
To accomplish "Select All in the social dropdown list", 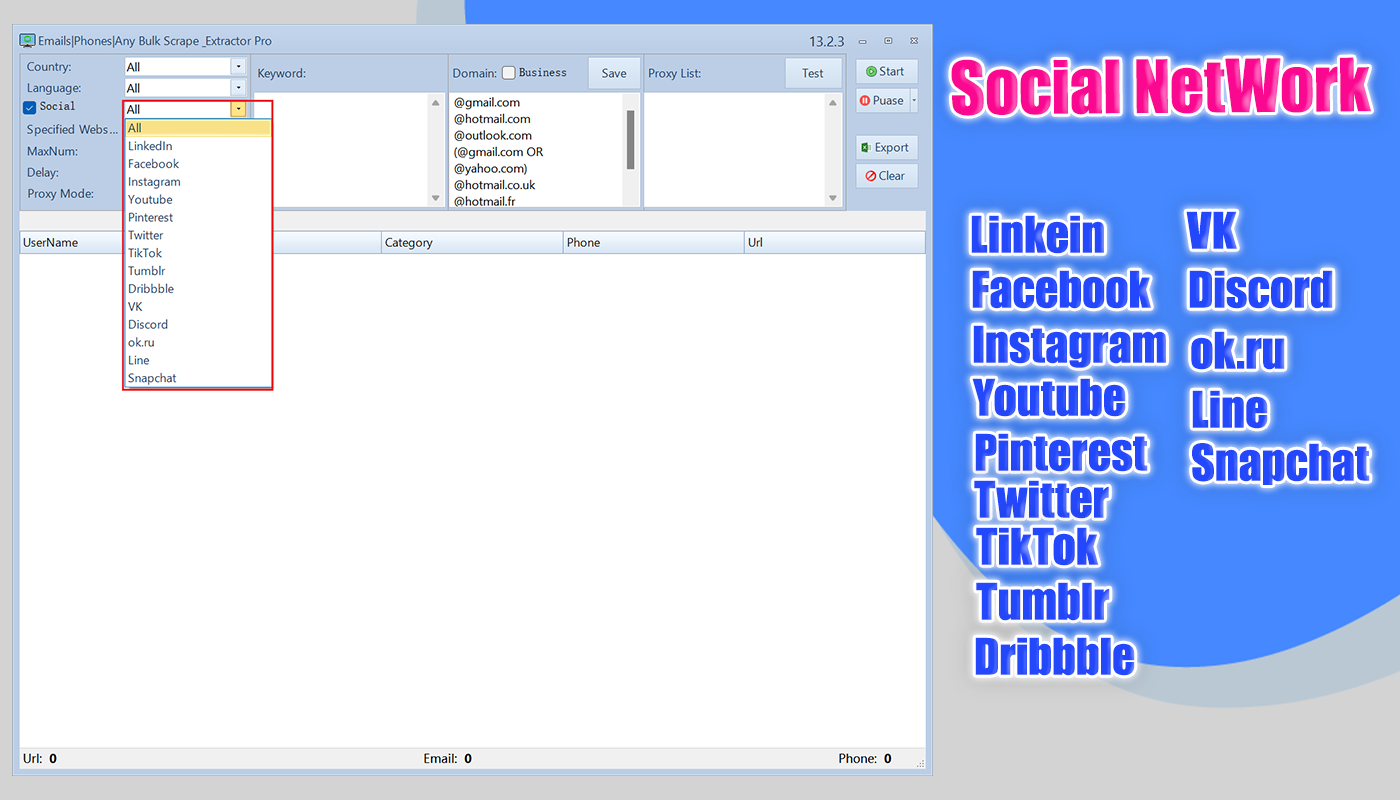I will [198, 128].
